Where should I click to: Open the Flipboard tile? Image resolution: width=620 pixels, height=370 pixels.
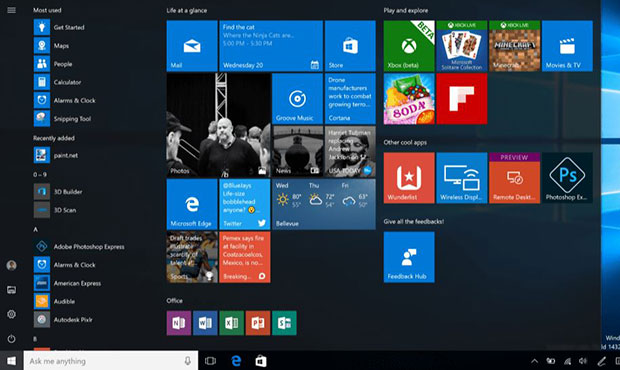tap(461, 99)
